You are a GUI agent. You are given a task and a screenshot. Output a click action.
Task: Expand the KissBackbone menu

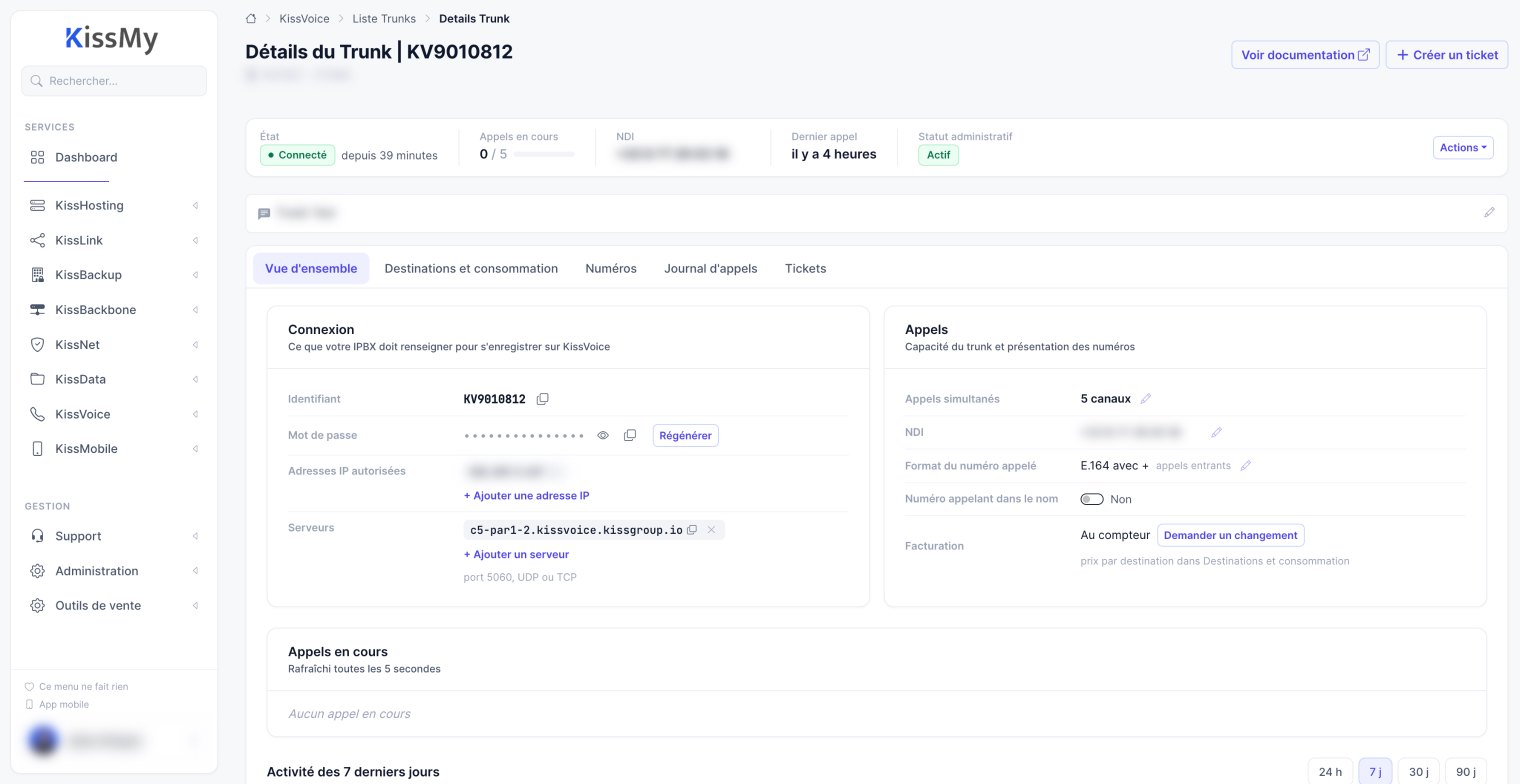[x=195, y=310]
